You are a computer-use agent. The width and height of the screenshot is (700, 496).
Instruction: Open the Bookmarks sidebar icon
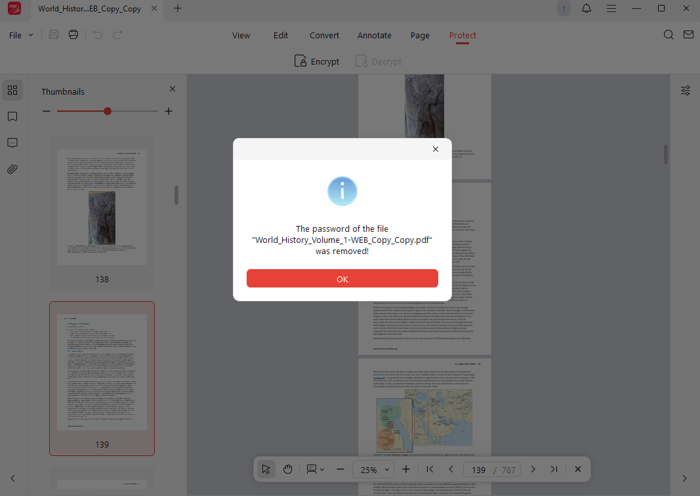pos(12,117)
